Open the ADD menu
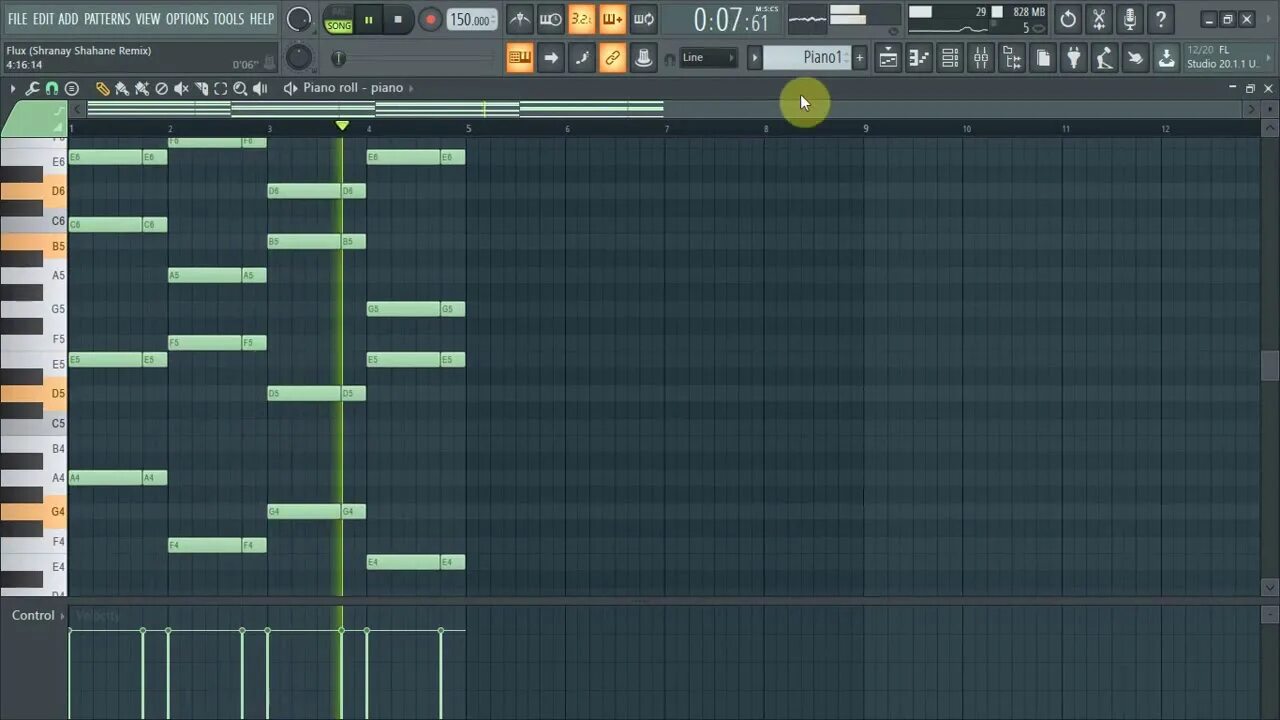The width and height of the screenshot is (1280, 720). [68, 19]
